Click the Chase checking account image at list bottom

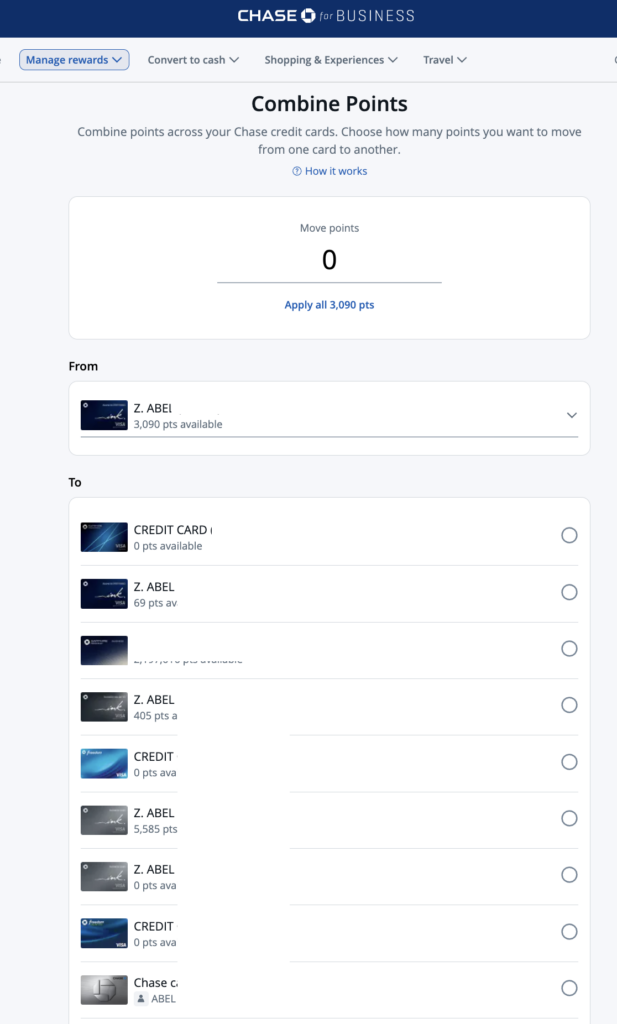tap(103, 988)
